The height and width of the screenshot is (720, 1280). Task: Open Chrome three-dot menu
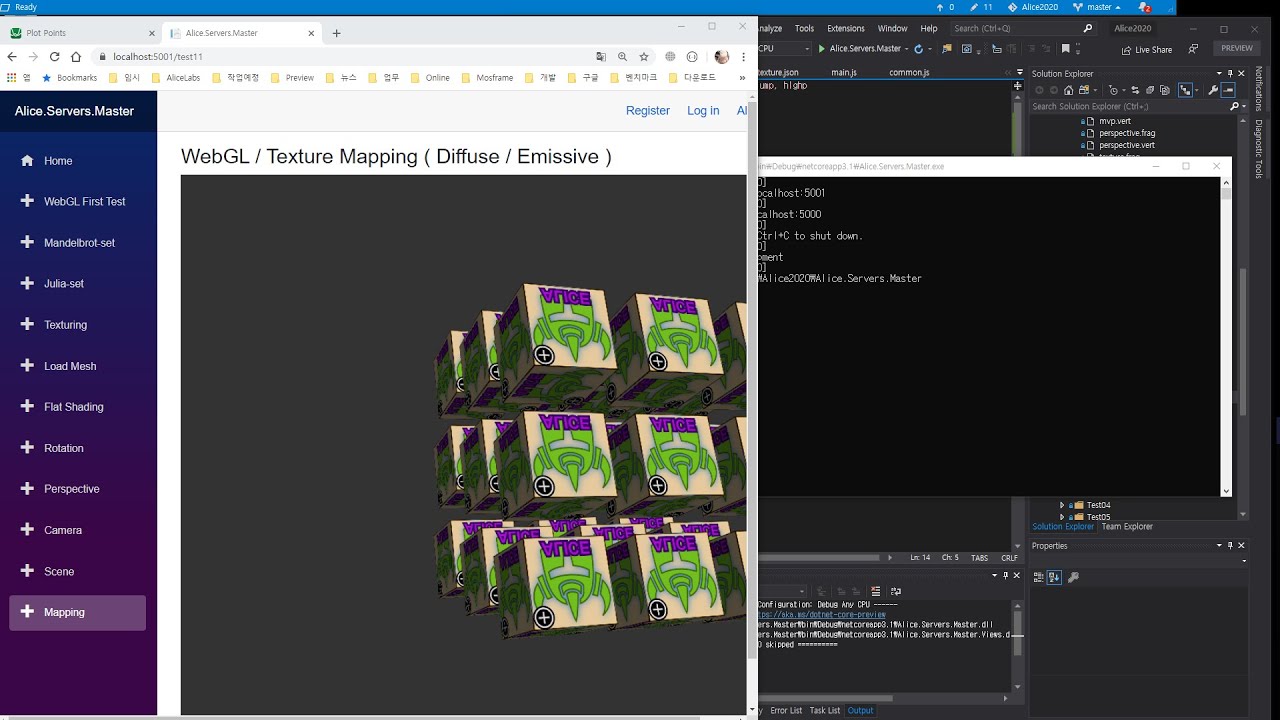[x=743, y=57]
